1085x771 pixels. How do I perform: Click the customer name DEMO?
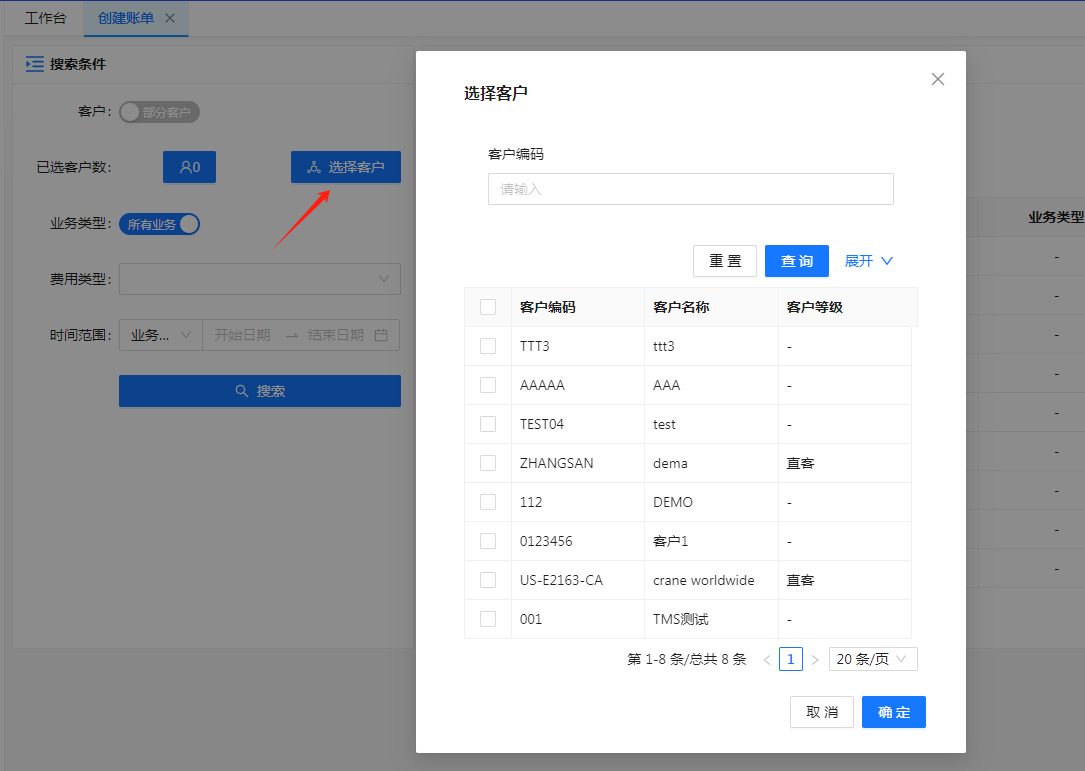pos(673,502)
